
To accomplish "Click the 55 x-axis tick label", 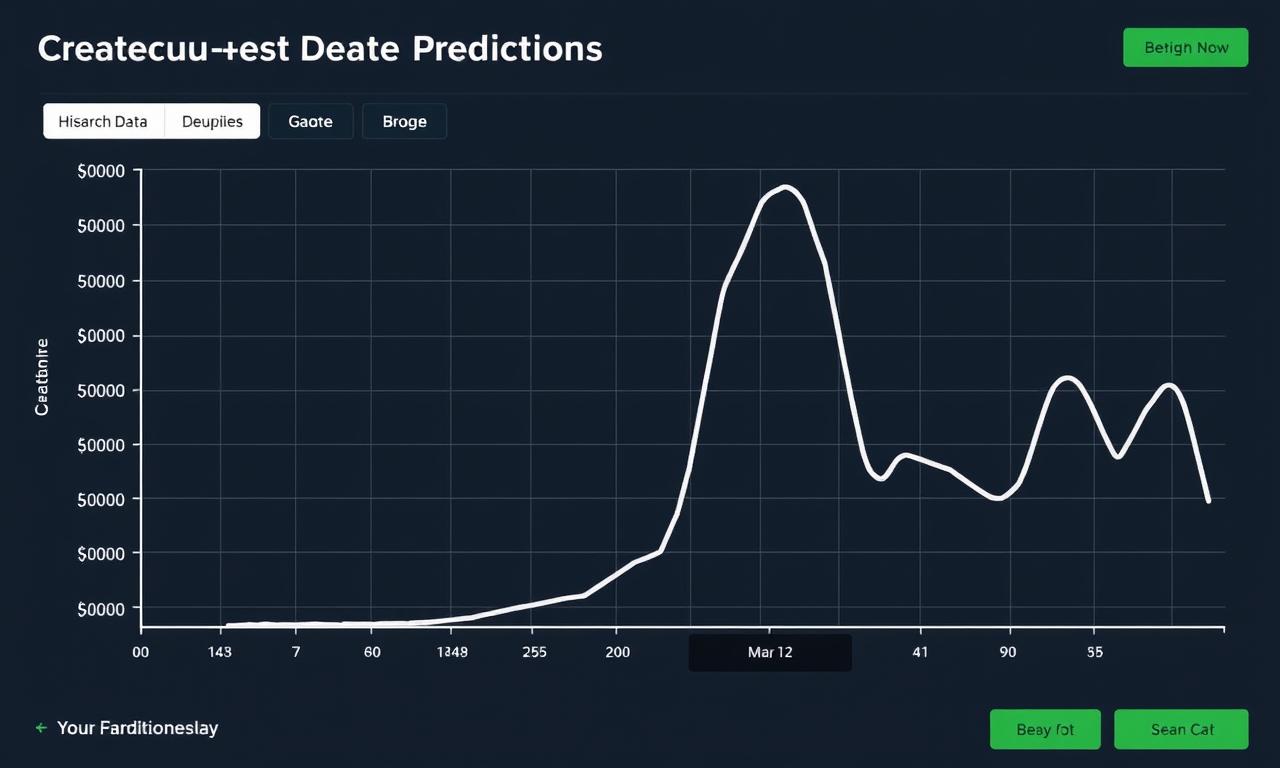I will click(x=1095, y=652).
